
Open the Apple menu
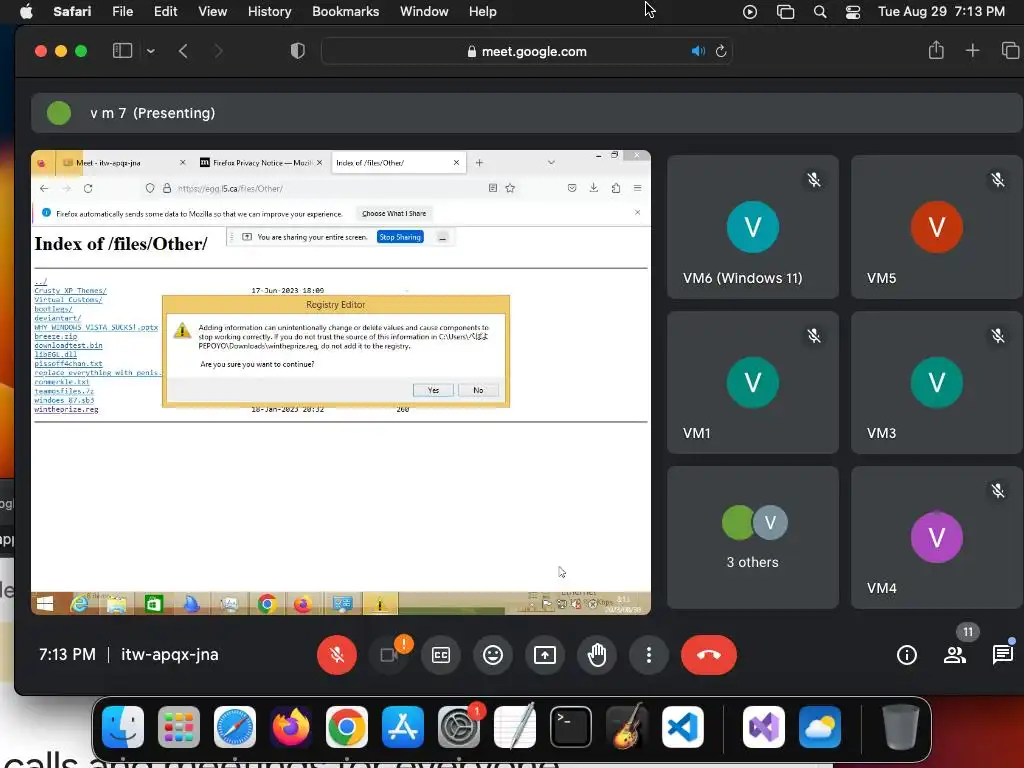(26, 11)
